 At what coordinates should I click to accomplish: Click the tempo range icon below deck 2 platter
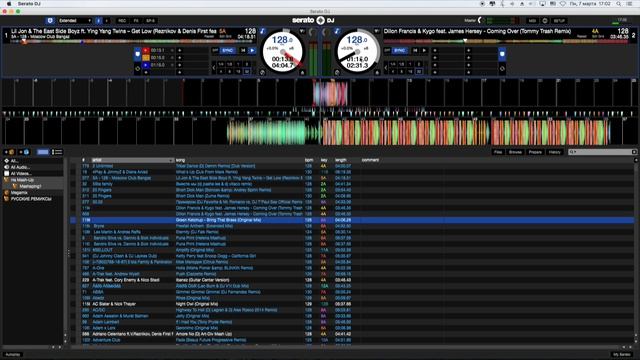coord(337,73)
